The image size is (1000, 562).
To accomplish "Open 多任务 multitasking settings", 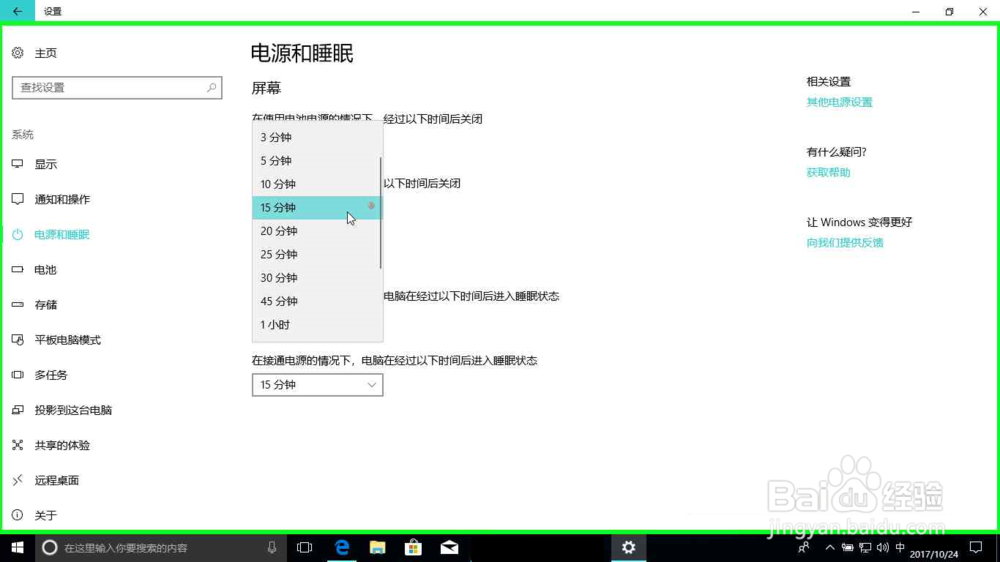I will coord(51,375).
